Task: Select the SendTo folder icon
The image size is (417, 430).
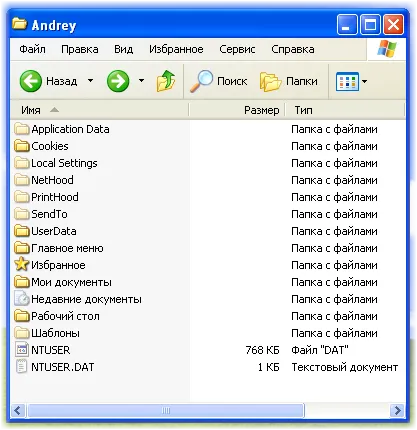Action: pos(22,214)
